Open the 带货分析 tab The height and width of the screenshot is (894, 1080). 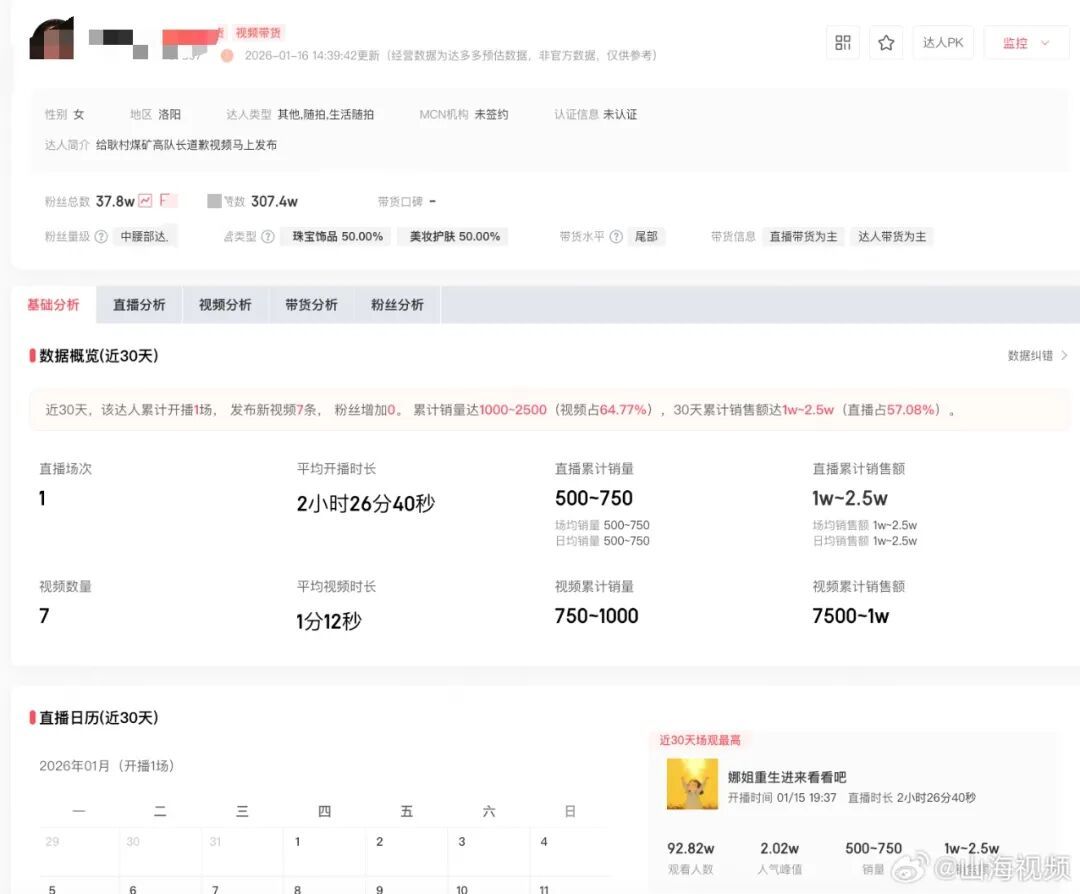tap(311, 305)
